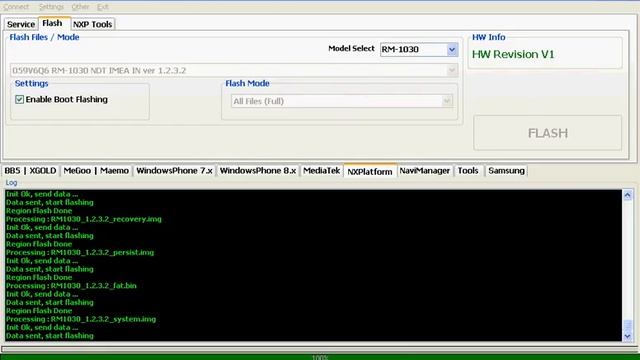
Task: Switch to the Service tab
Action: click(21, 24)
